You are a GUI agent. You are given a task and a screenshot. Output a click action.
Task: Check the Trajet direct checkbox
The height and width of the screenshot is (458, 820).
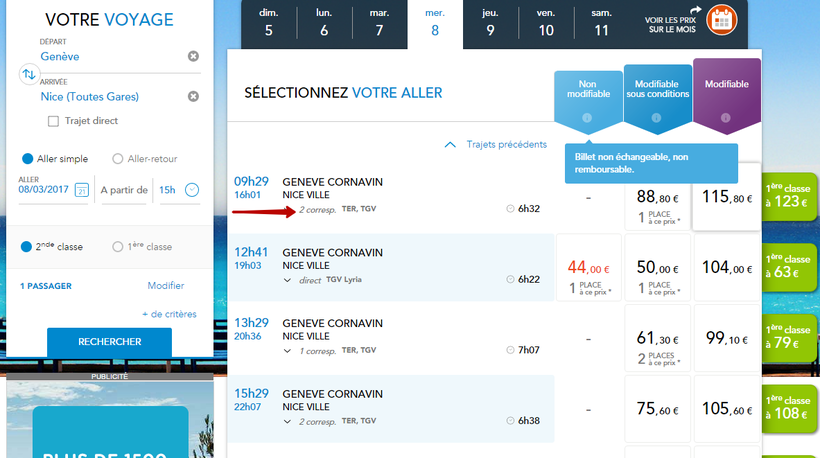54,121
